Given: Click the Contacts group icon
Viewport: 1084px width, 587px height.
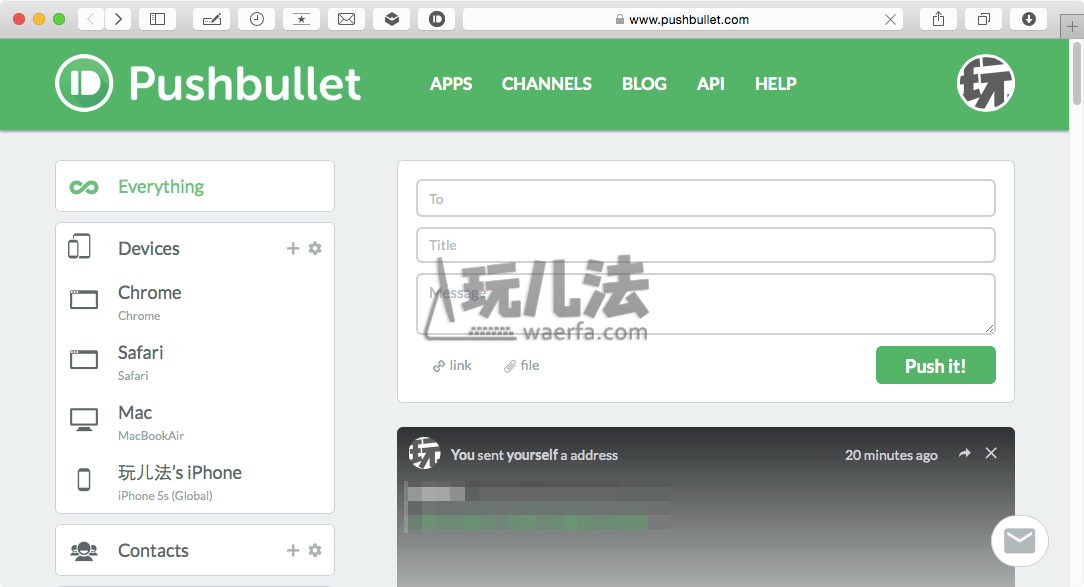Looking at the screenshot, I should (84, 550).
